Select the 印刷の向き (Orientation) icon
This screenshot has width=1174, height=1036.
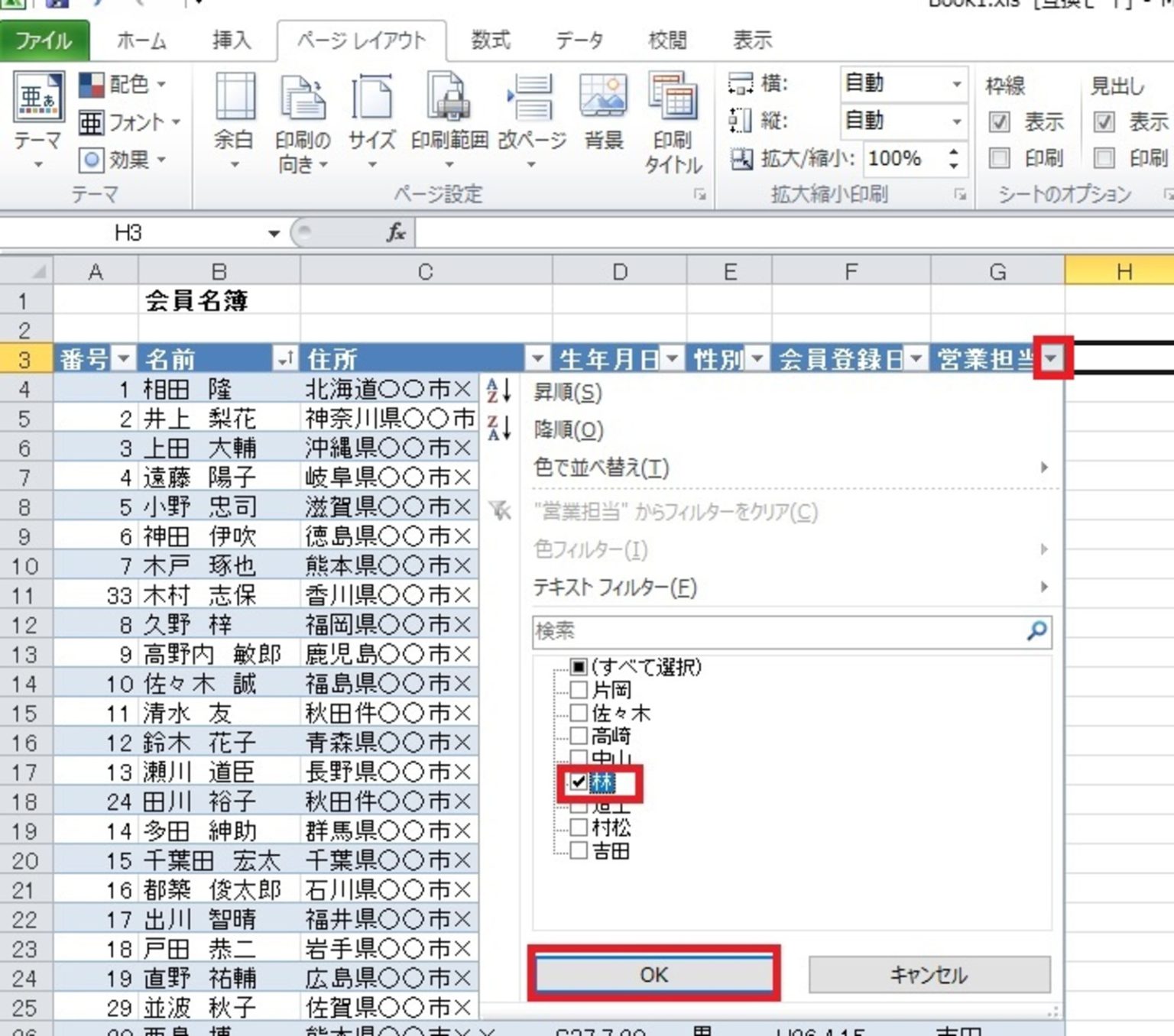[x=303, y=122]
